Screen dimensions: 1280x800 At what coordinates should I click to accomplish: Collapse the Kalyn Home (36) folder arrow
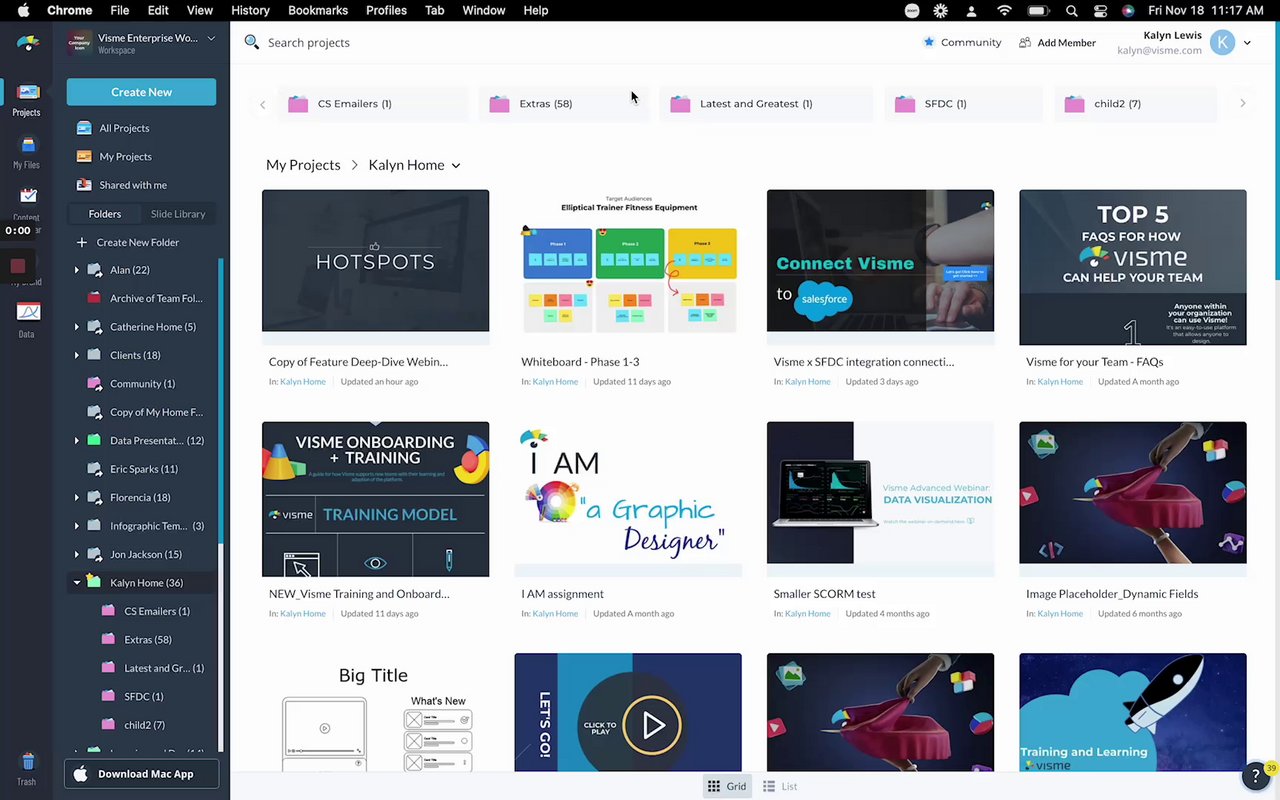(77, 583)
